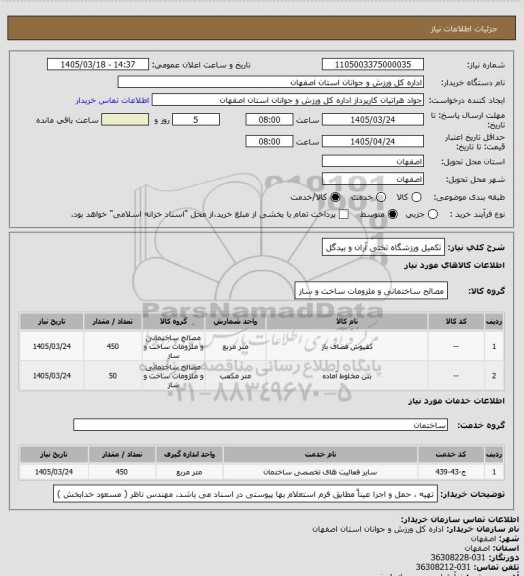
Task: Open the اطلاعات تماس خریدار link
Action: [x=112, y=100]
